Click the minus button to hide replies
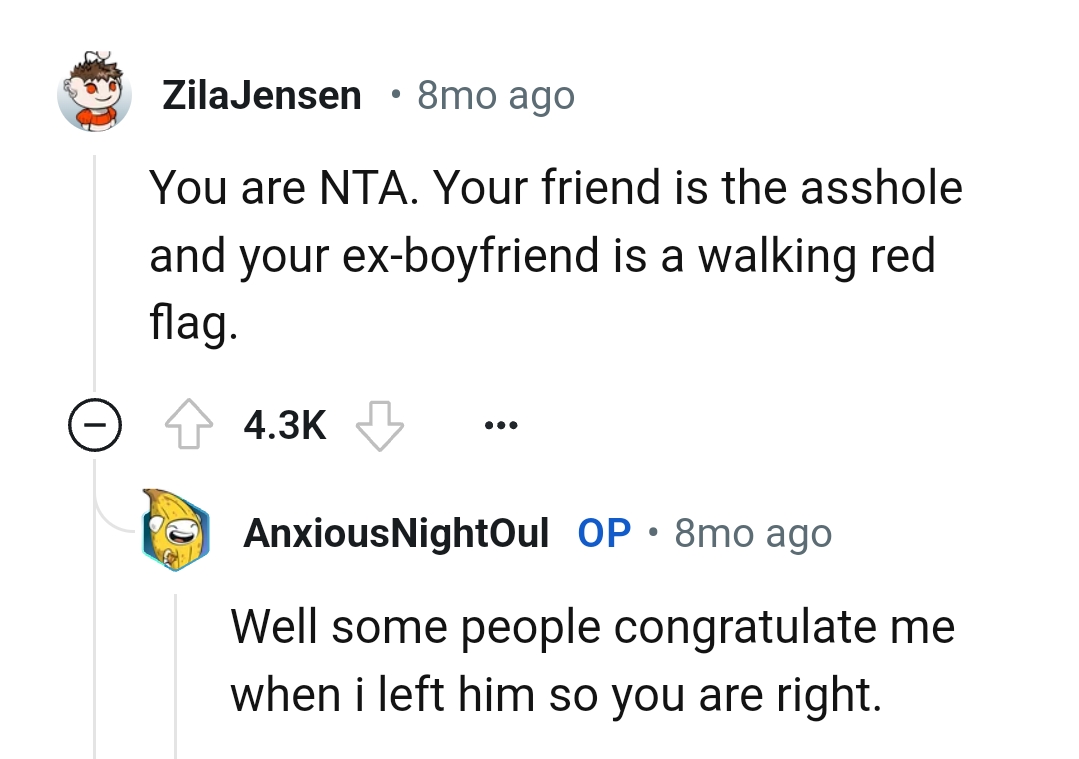This screenshot has width=1079, height=759. point(95,424)
